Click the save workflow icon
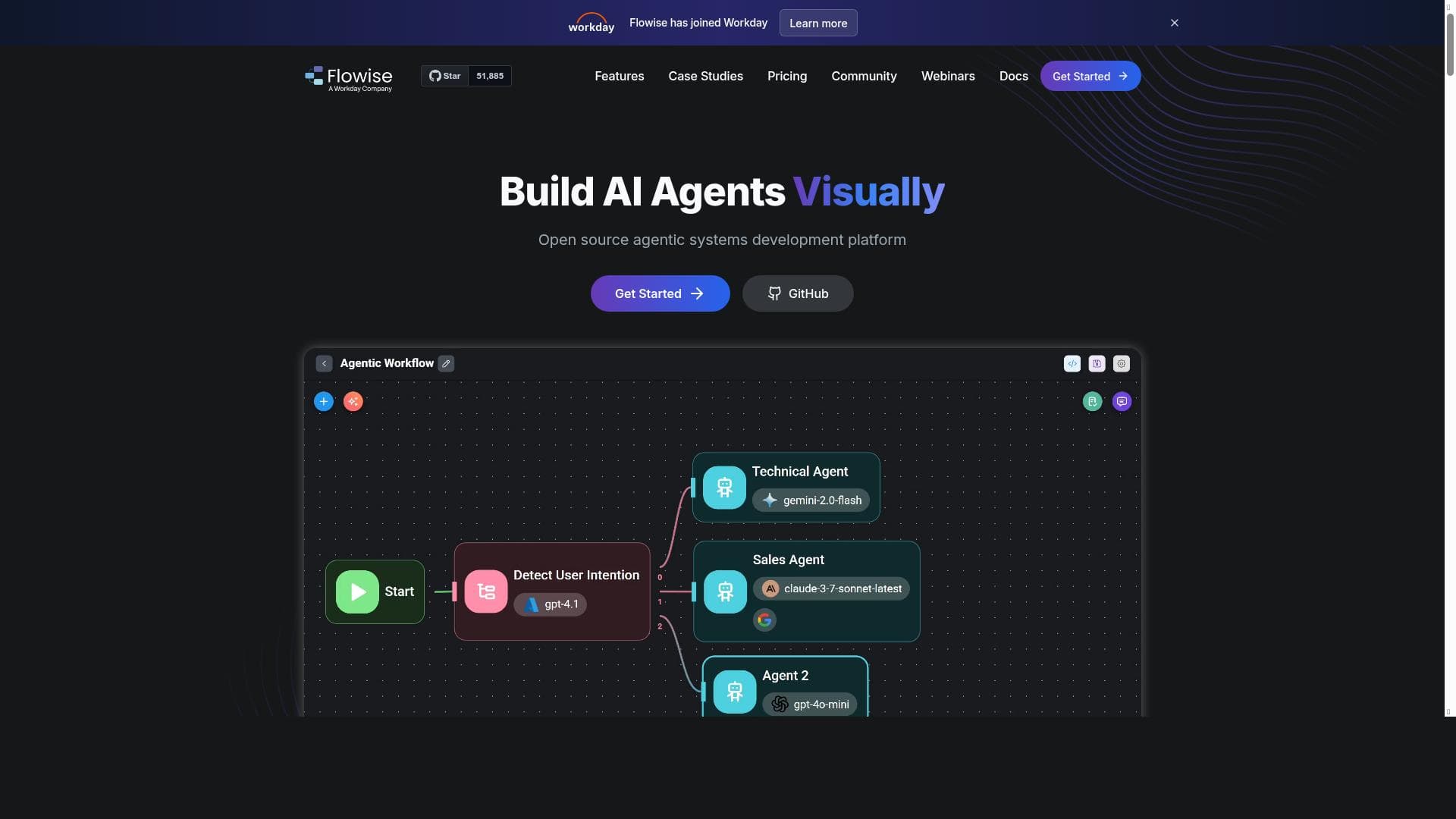 tap(1097, 364)
